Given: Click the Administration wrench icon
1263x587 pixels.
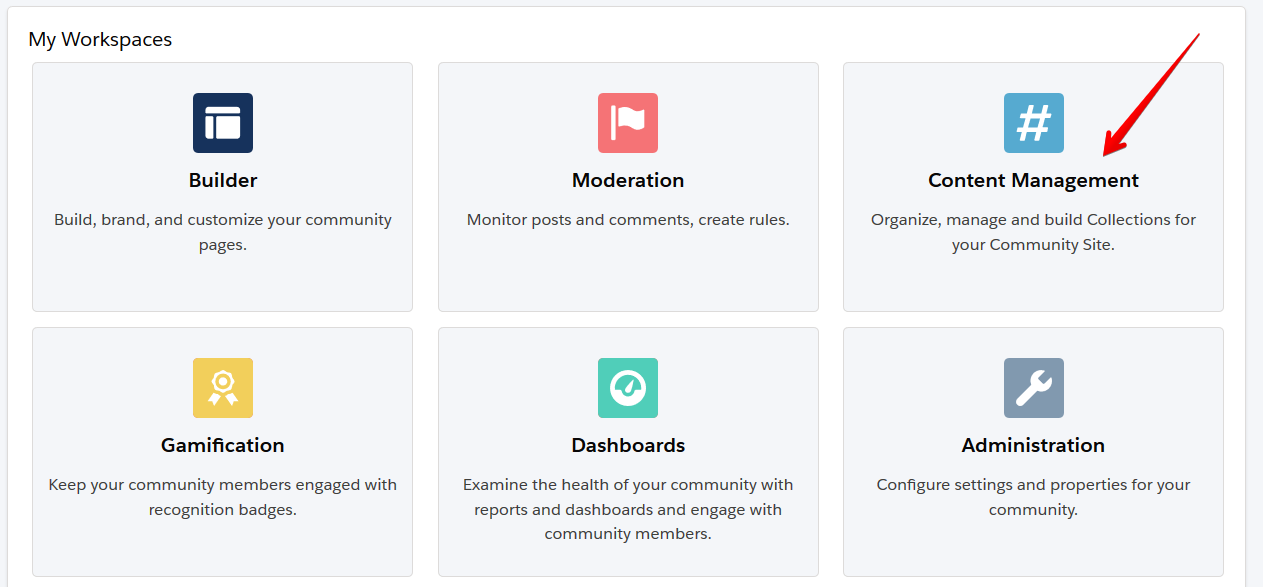Looking at the screenshot, I should coord(1033,388).
